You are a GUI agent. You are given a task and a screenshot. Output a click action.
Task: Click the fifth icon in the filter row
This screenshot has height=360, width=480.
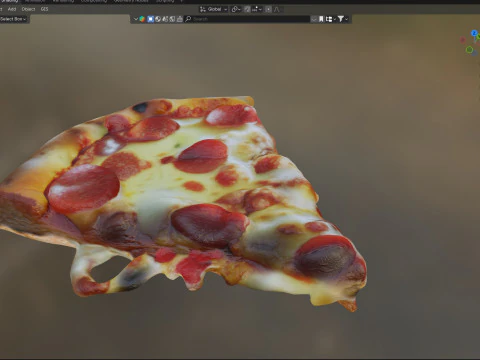pos(172,19)
